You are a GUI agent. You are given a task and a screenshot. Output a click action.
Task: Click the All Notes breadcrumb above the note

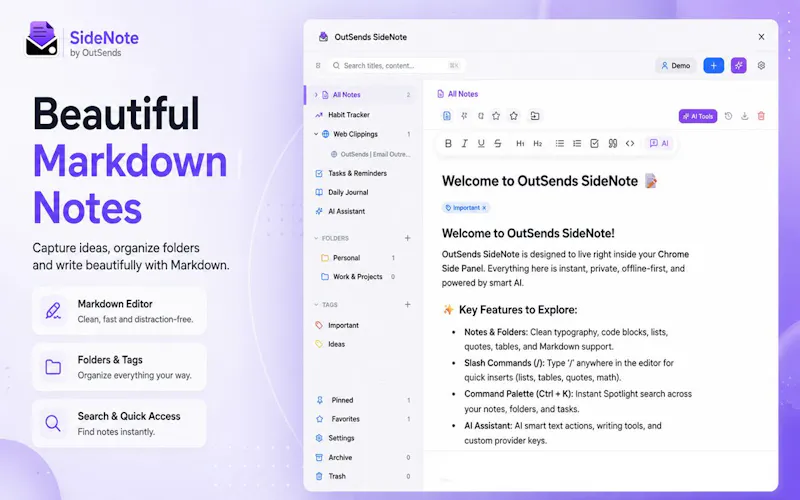pyautogui.click(x=458, y=94)
